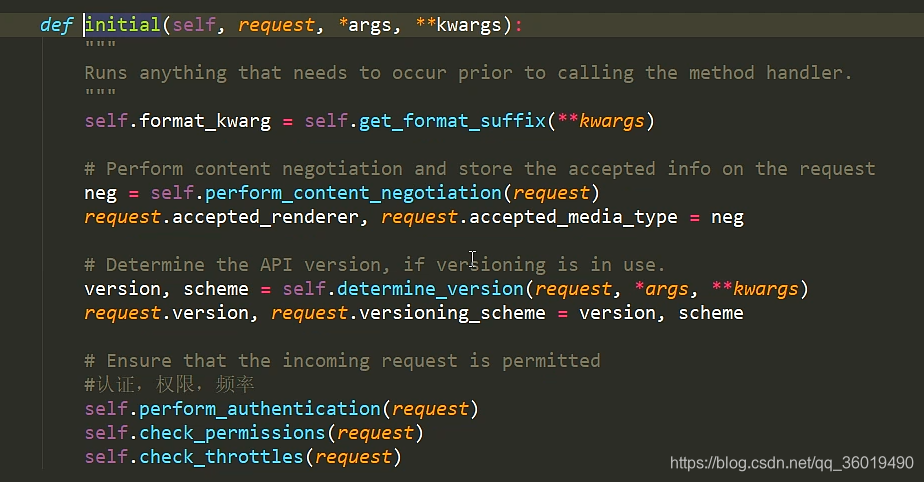The width and height of the screenshot is (924, 482).
Task: Click the Chinese comment '#认证，权限，频率'
Action: point(169,385)
